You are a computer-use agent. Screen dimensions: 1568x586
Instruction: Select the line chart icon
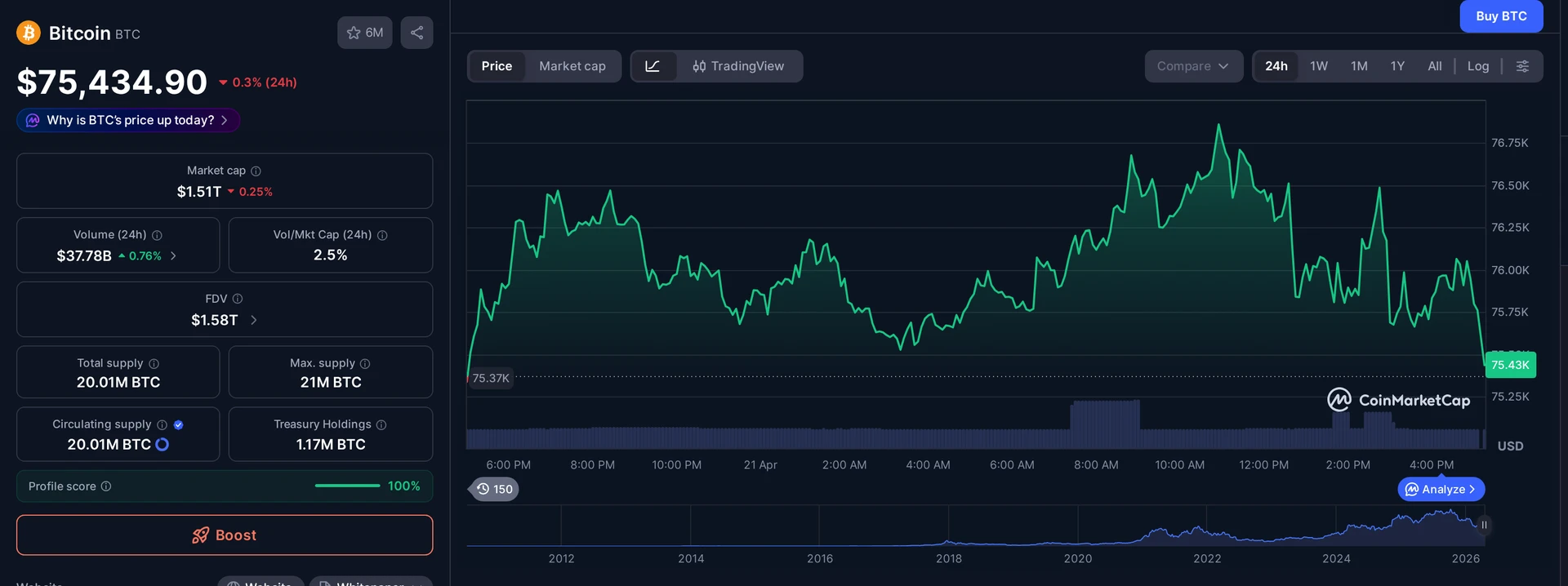click(653, 66)
